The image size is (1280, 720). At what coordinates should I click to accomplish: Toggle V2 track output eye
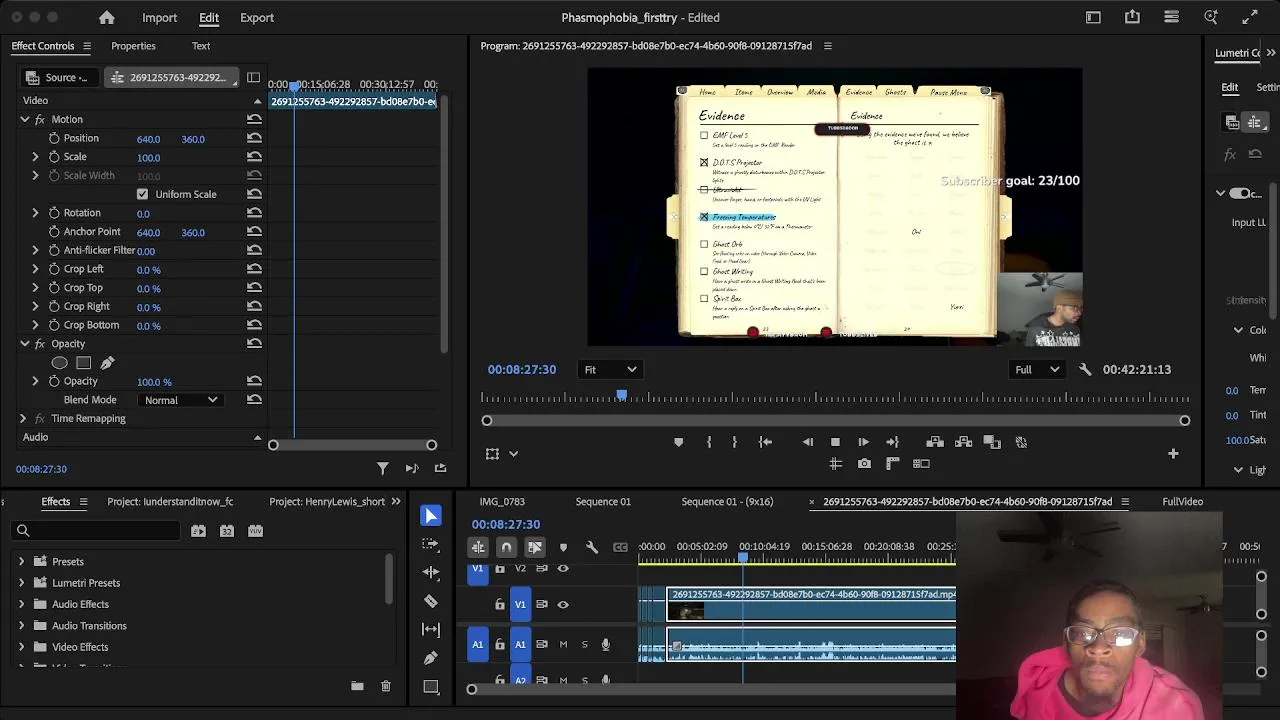tap(563, 568)
